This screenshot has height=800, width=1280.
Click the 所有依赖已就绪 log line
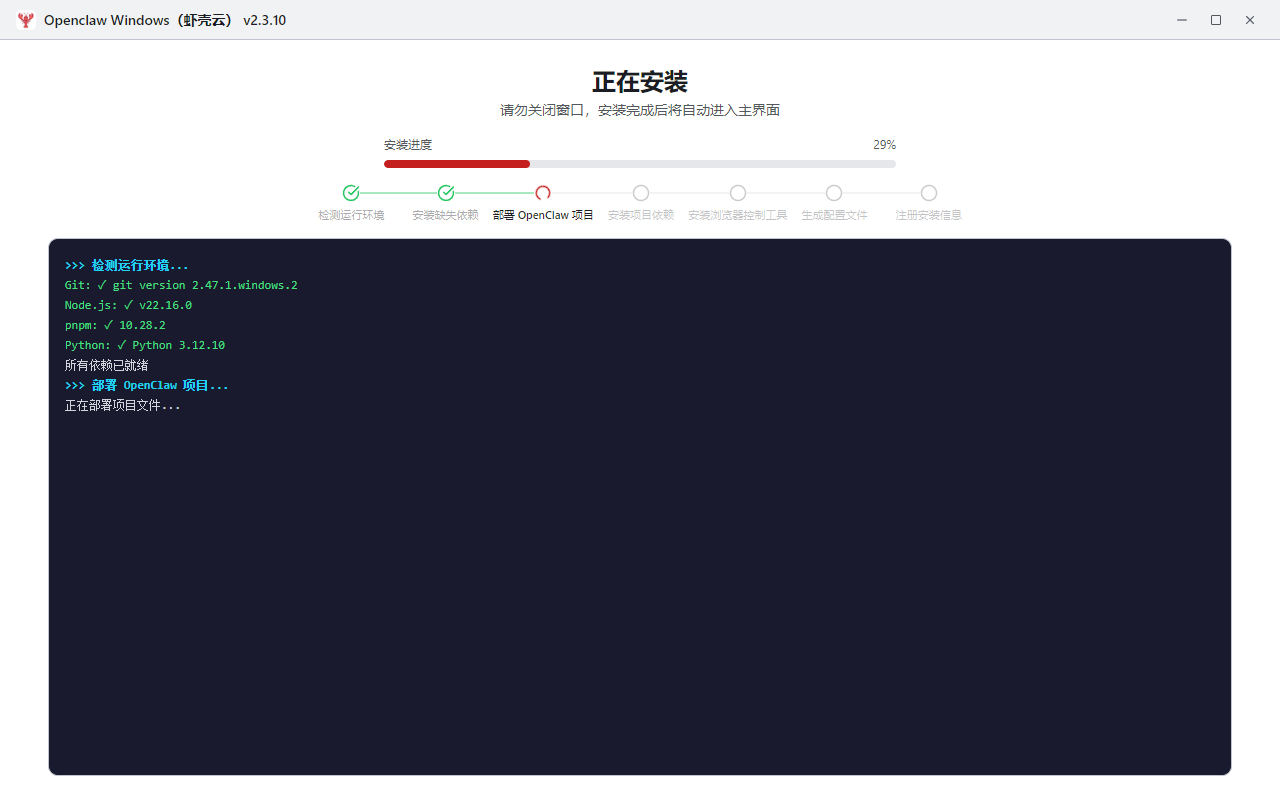point(106,365)
